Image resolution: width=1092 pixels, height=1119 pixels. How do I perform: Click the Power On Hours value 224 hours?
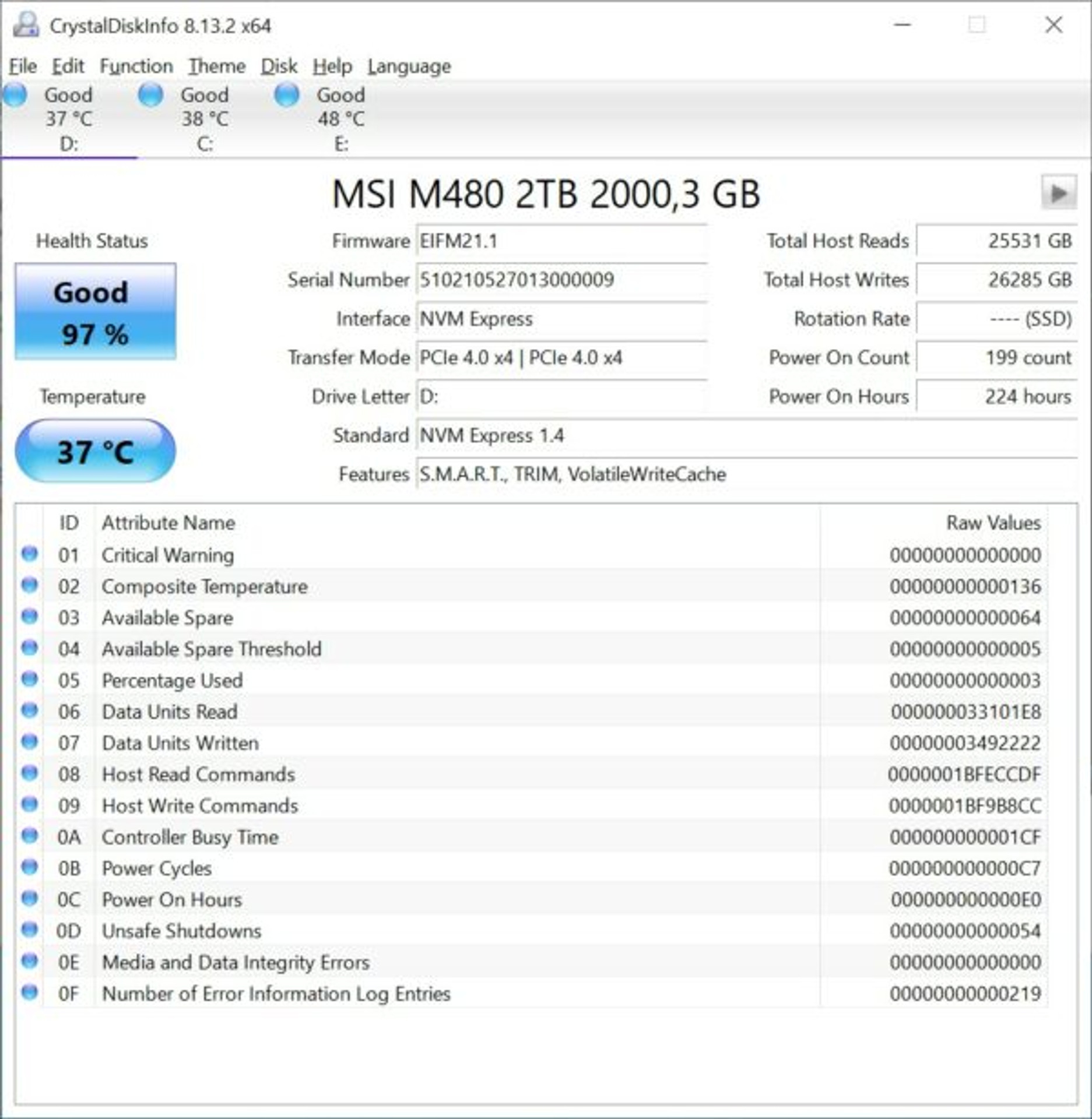[x=996, y=396]
